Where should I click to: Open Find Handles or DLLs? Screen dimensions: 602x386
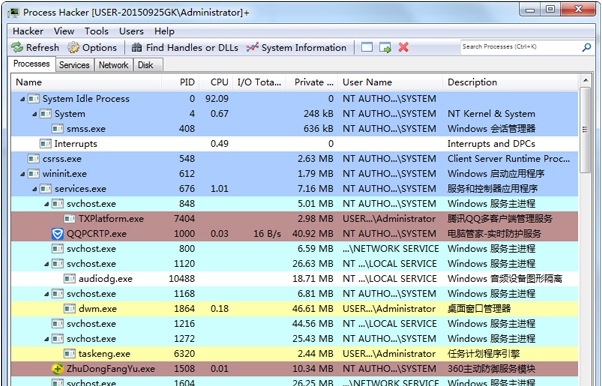point(185,48)
